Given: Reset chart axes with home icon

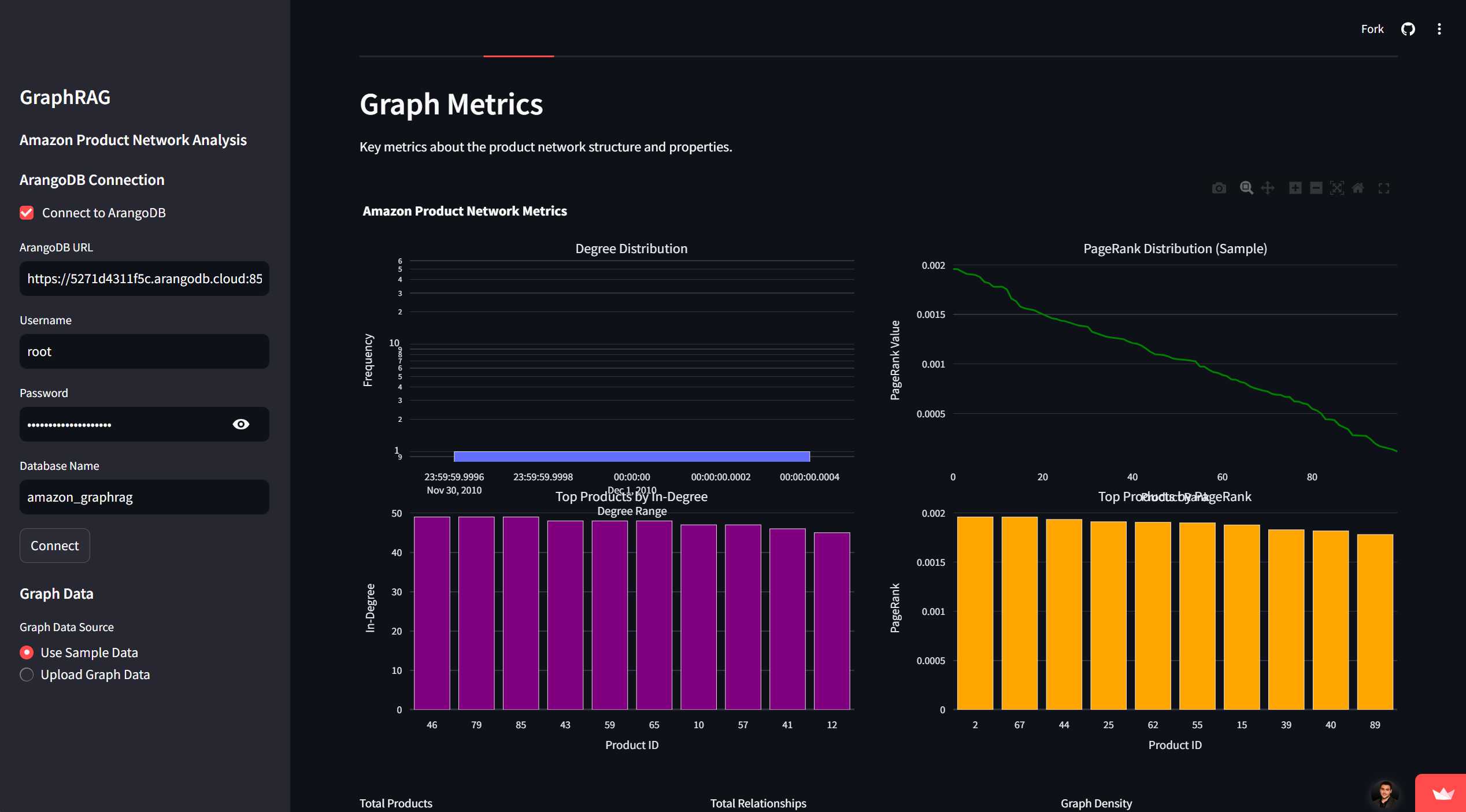Looking at the screenshot, I should click(x=1358, y=188).
